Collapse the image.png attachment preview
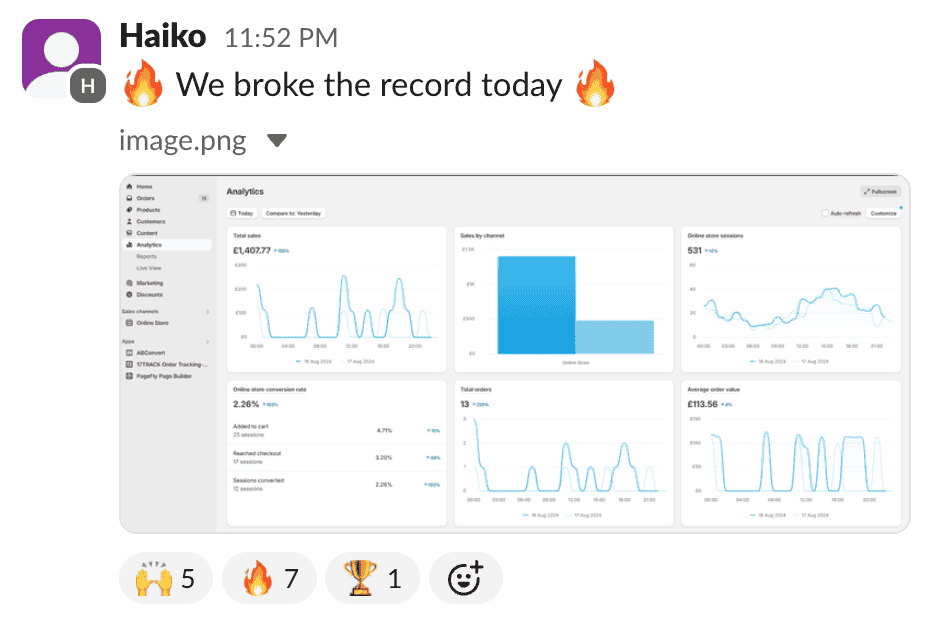936x634 pixels. pos(277,141)
